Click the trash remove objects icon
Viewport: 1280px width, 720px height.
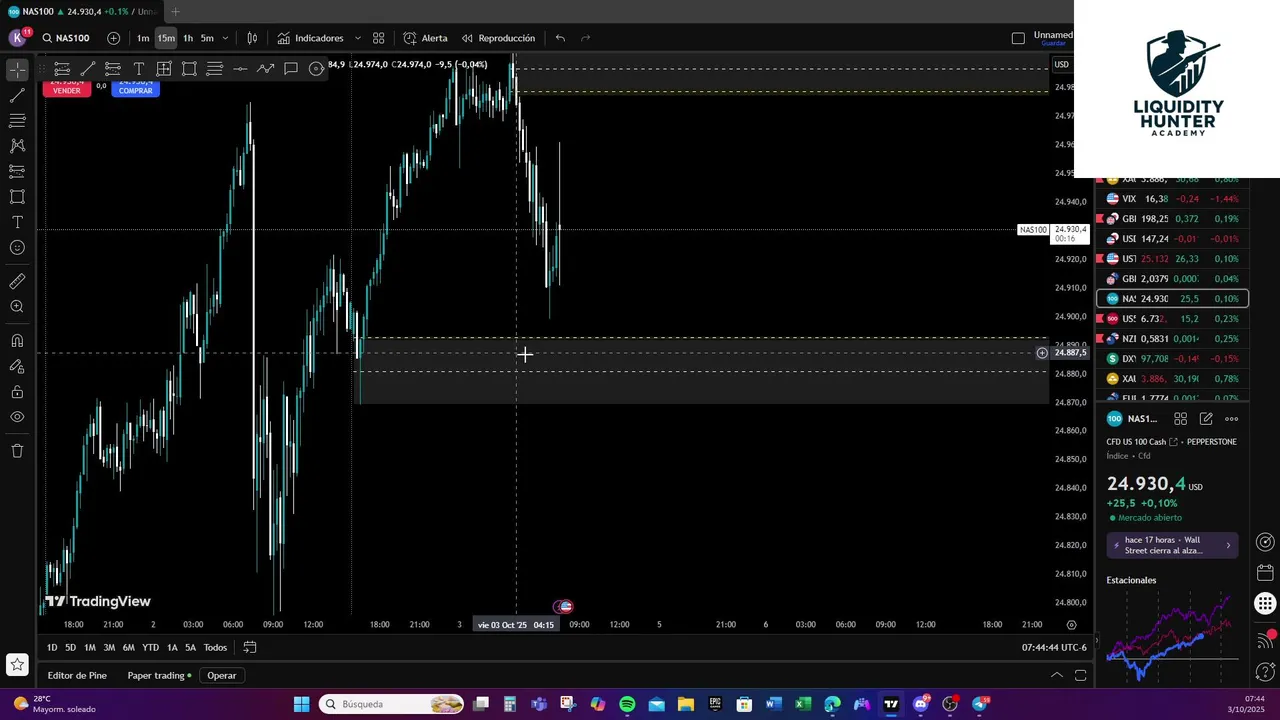17,451
